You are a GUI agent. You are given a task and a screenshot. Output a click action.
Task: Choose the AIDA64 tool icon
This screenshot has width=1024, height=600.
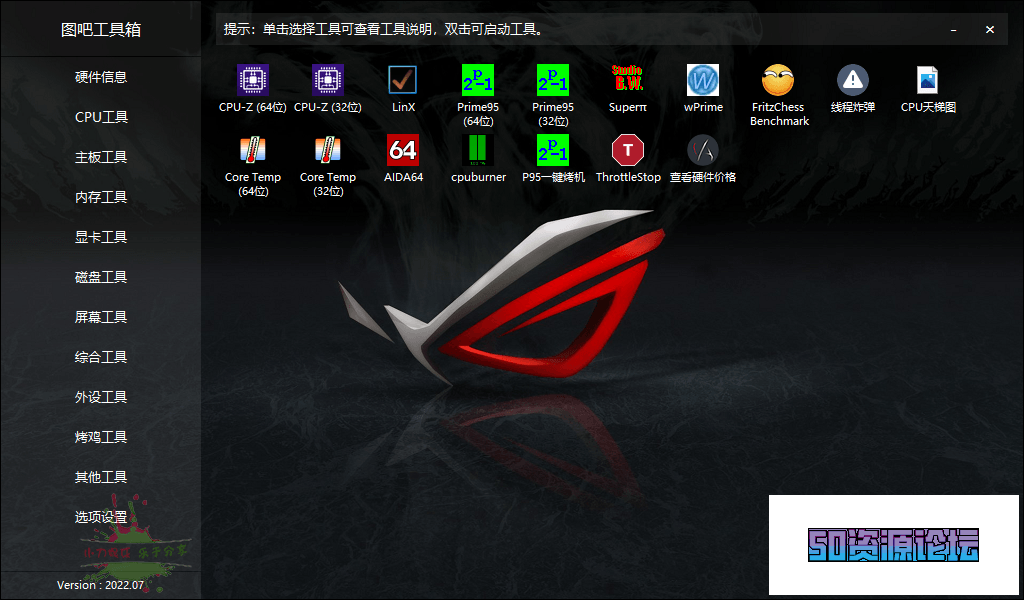[x=403, y=150]
